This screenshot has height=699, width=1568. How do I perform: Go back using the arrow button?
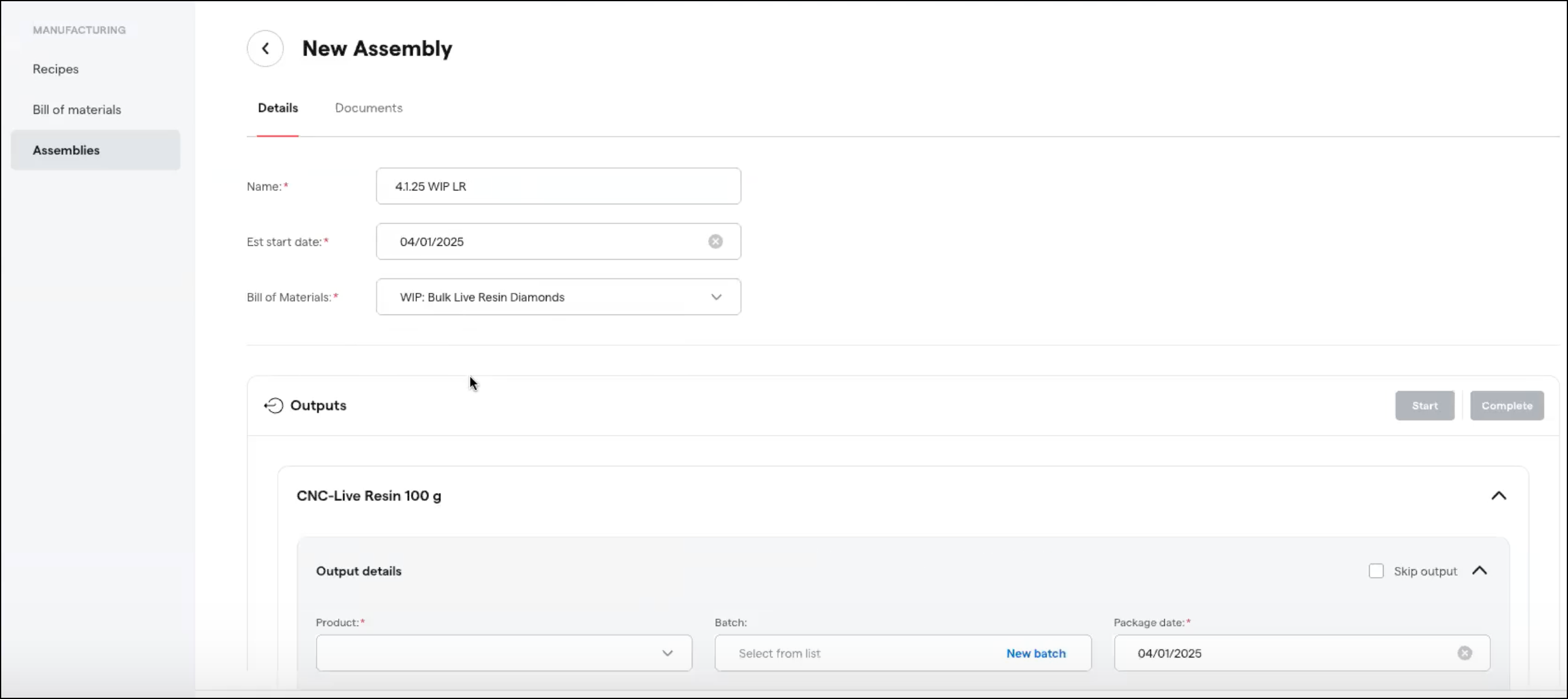(x=265, y=49)
